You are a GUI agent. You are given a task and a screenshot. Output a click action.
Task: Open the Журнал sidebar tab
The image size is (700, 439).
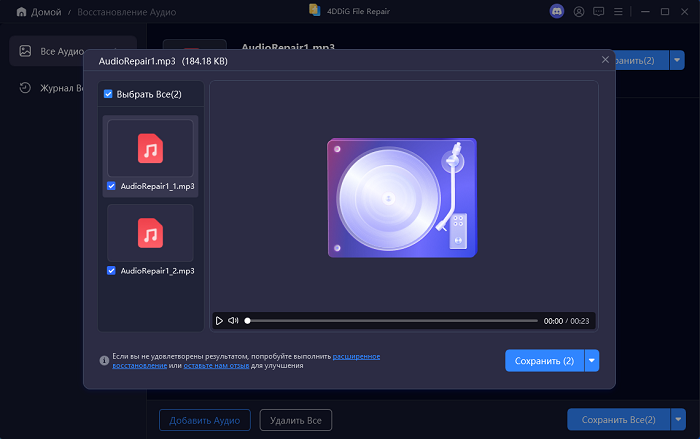50,88
